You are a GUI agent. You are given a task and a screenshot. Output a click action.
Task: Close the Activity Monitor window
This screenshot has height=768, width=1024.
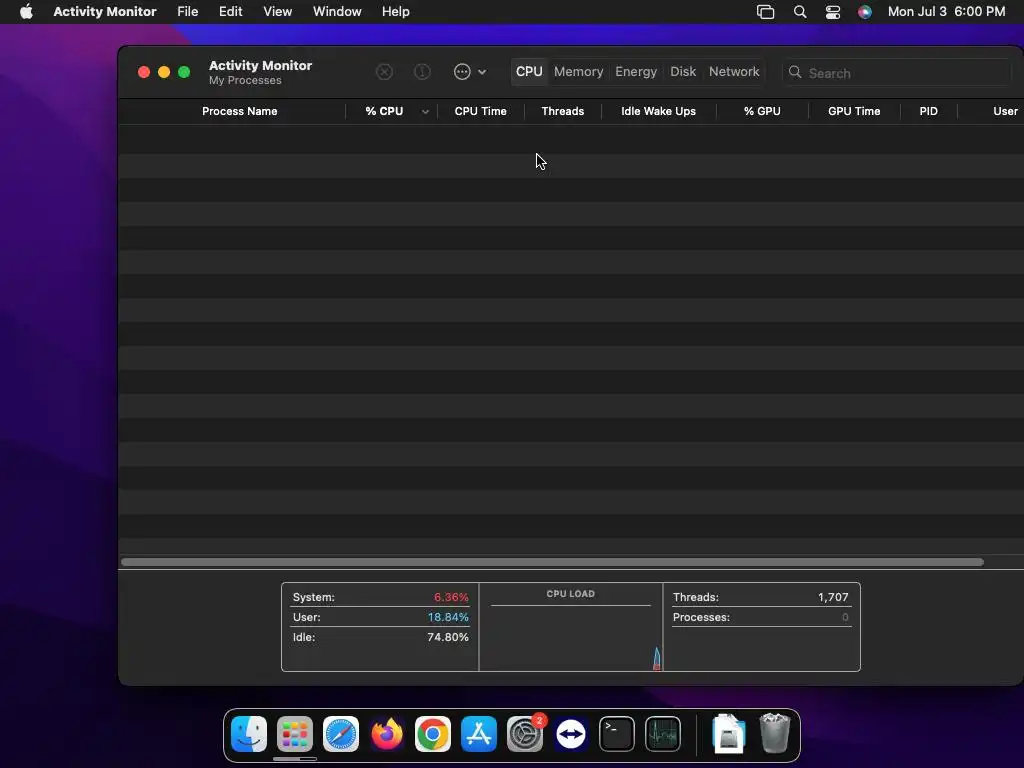click(x=144, y=72)
